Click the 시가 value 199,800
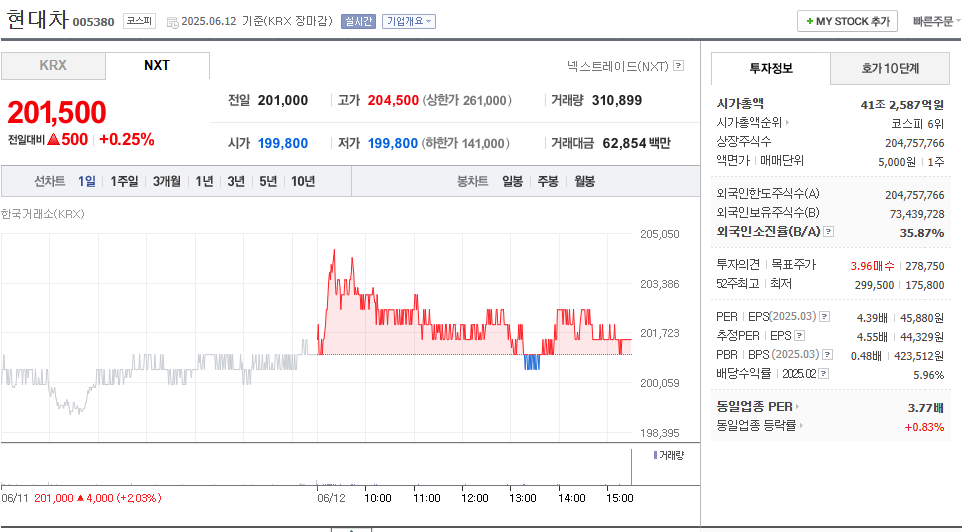 pos(282,143)
